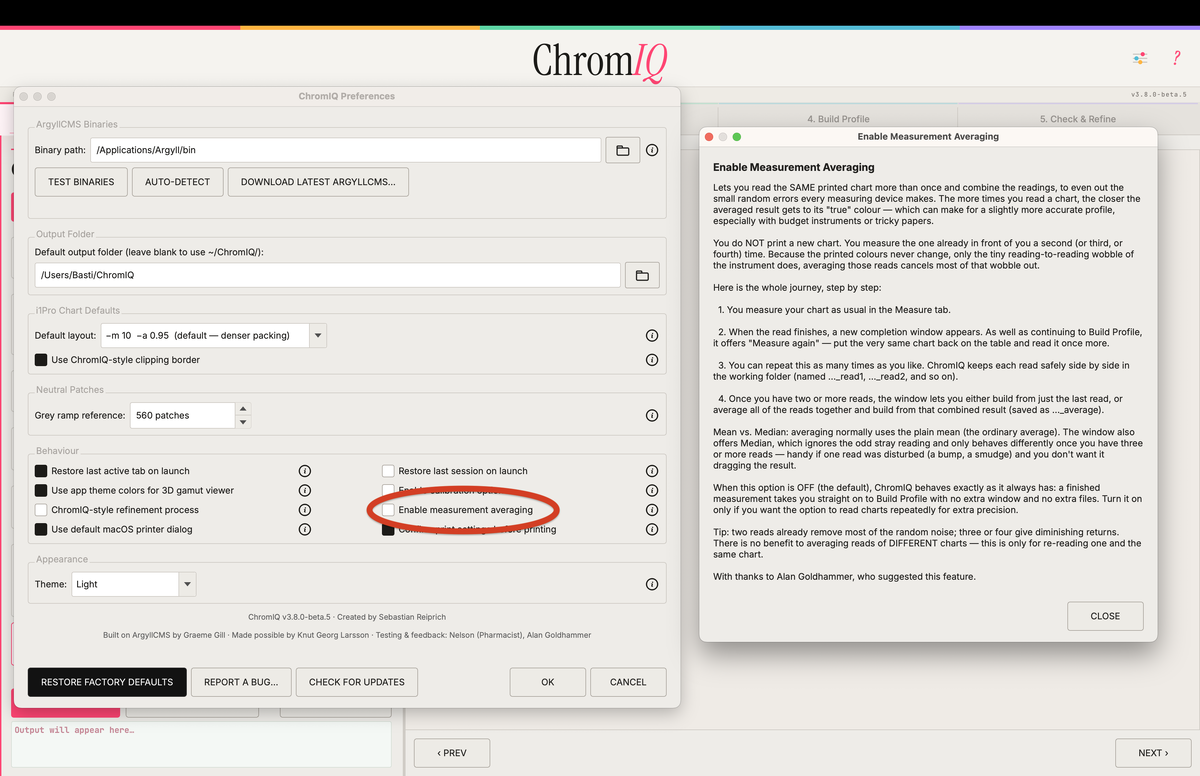This screenshot has height=776, width=1200.
Task: Show info for confirm print settings before printing
Action: pos(652,529)
